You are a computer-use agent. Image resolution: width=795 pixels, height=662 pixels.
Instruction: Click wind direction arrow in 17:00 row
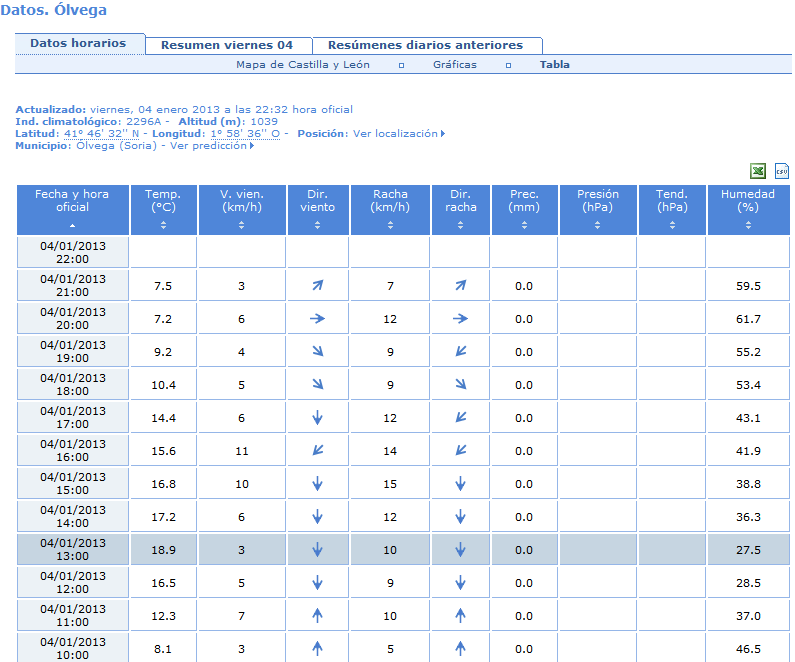(317, 418)
